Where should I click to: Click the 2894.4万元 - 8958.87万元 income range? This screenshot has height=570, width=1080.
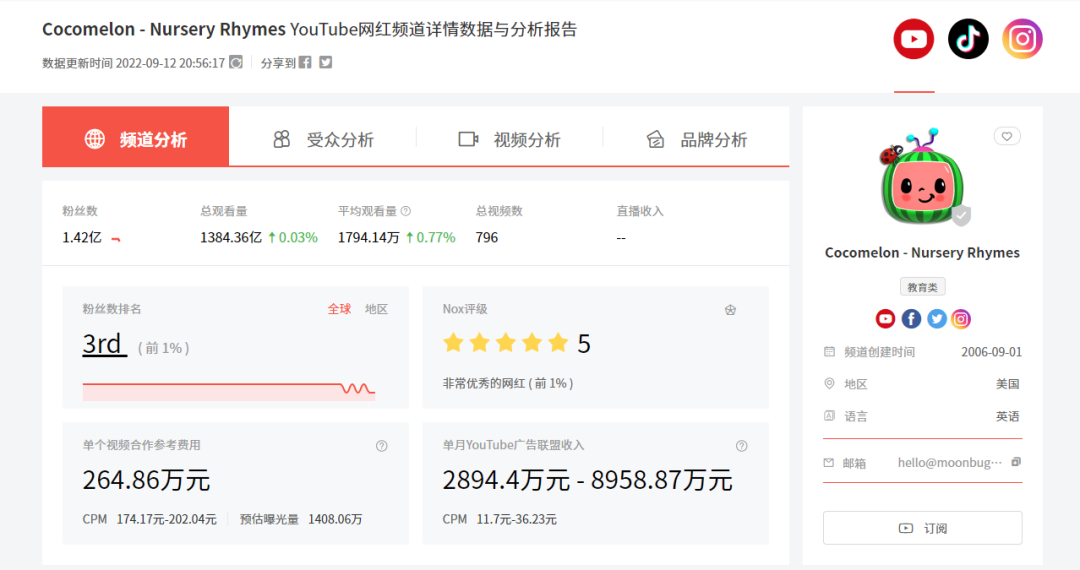click(587, 480)
